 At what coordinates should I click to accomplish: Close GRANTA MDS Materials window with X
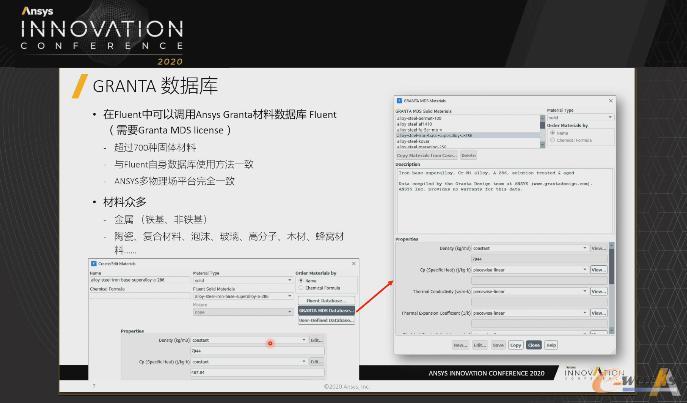click(611, 101)
